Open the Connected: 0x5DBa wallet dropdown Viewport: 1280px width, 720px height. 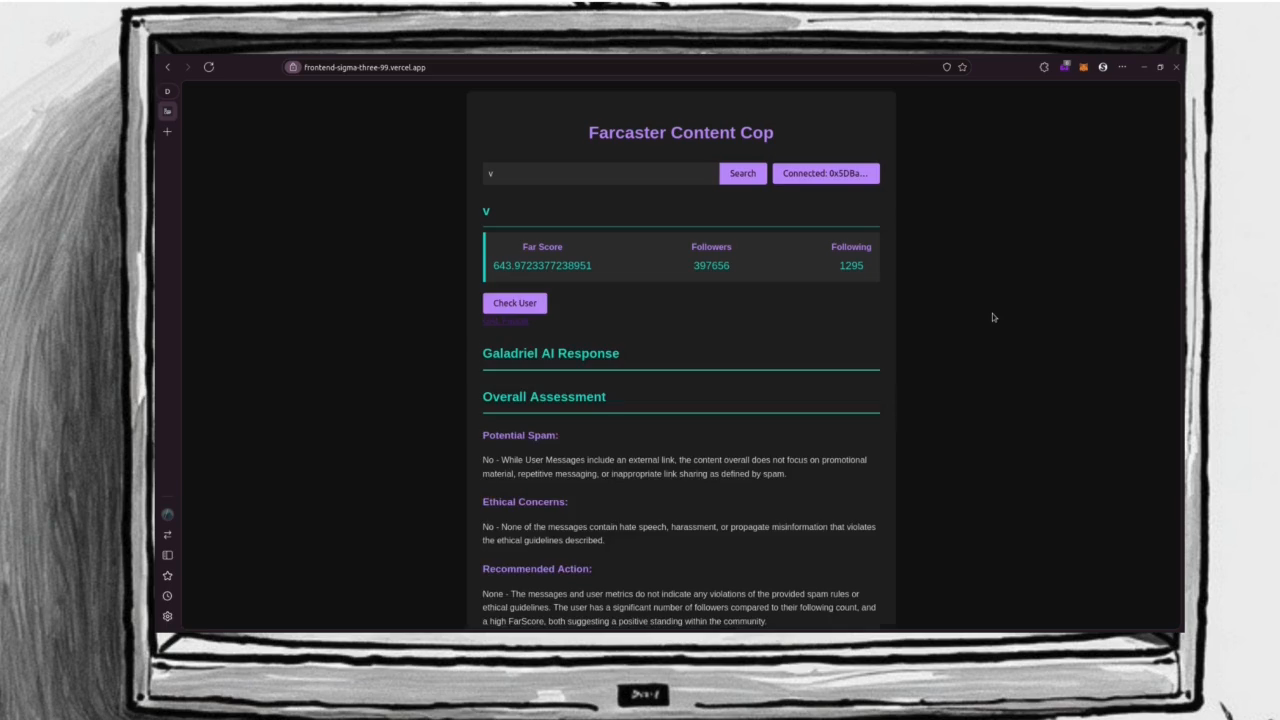[825, 173]
